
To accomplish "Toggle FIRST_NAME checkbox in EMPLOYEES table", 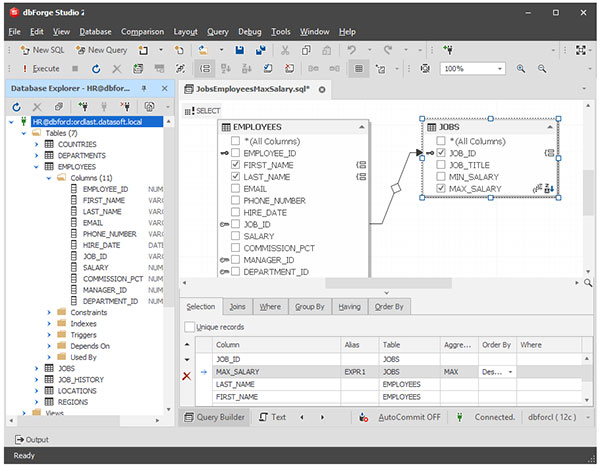I will (x=235, y=165).
